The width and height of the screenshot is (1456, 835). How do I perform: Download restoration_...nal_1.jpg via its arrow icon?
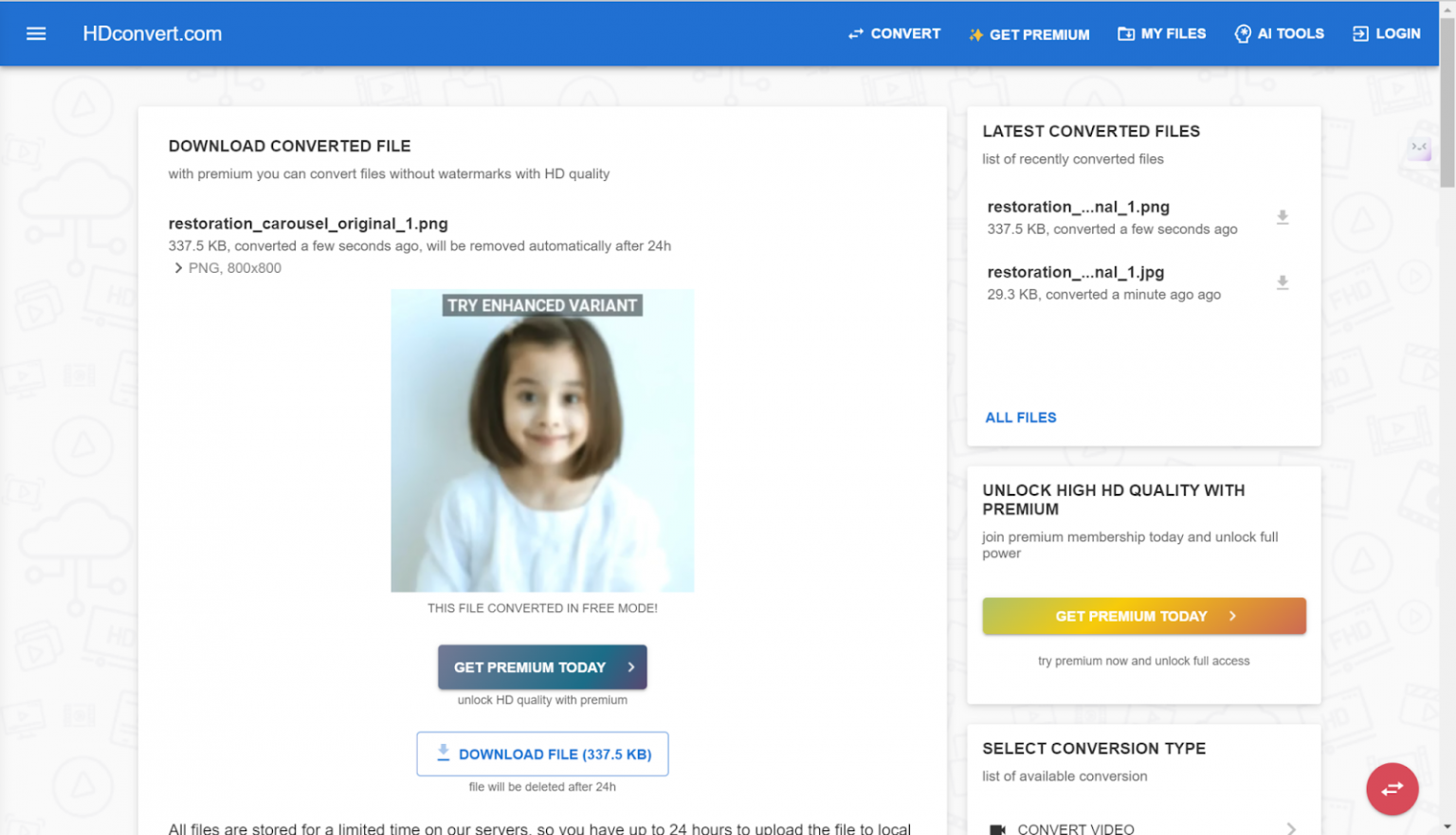pyautogui.click(x=1282, y=282)
